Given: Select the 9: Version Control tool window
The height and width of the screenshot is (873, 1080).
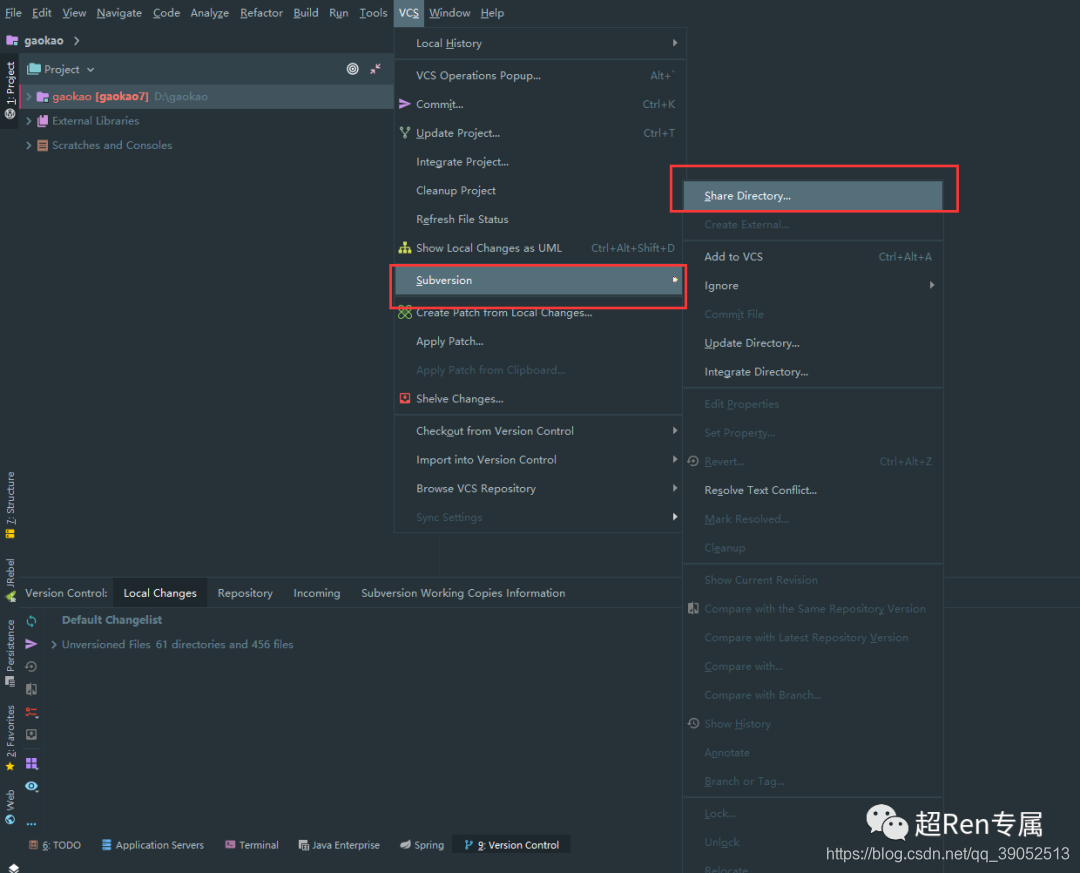Looking at the screenshot, I should (x=511, y=845).
